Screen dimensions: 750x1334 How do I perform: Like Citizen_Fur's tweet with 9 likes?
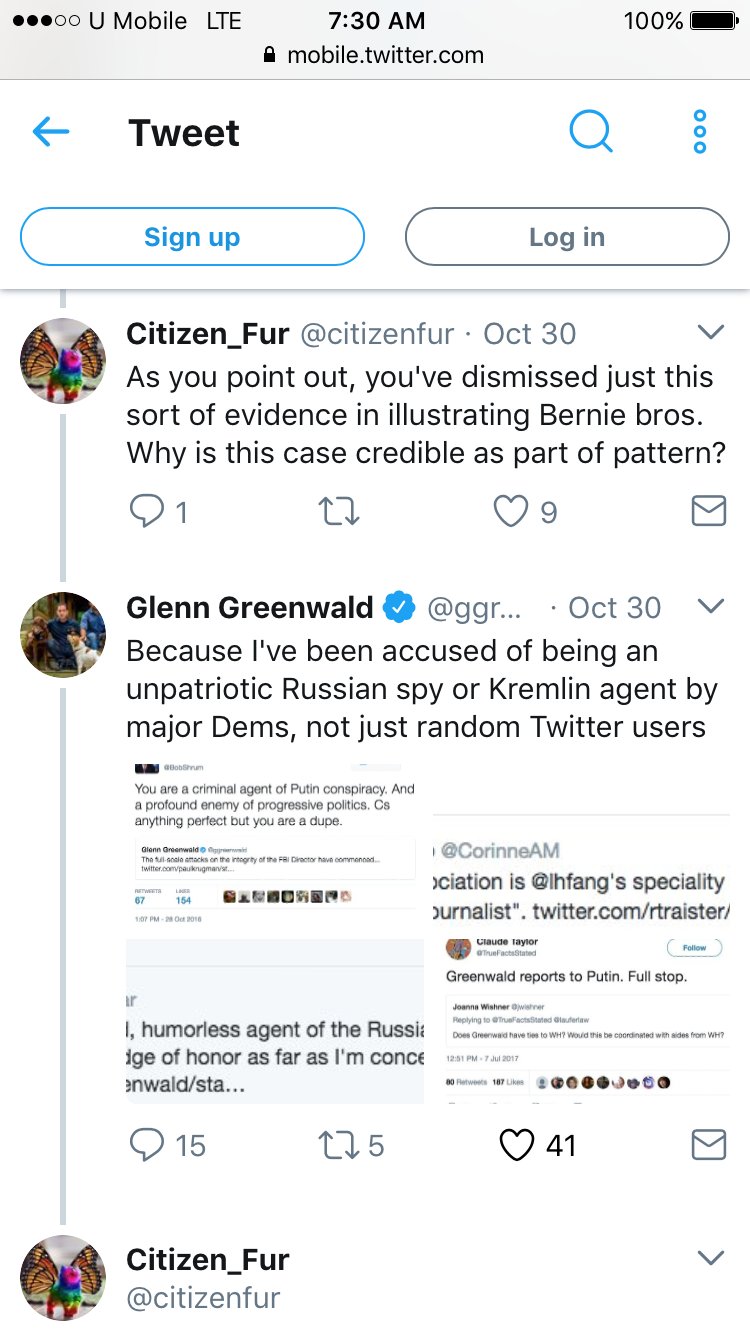[511, 512]
